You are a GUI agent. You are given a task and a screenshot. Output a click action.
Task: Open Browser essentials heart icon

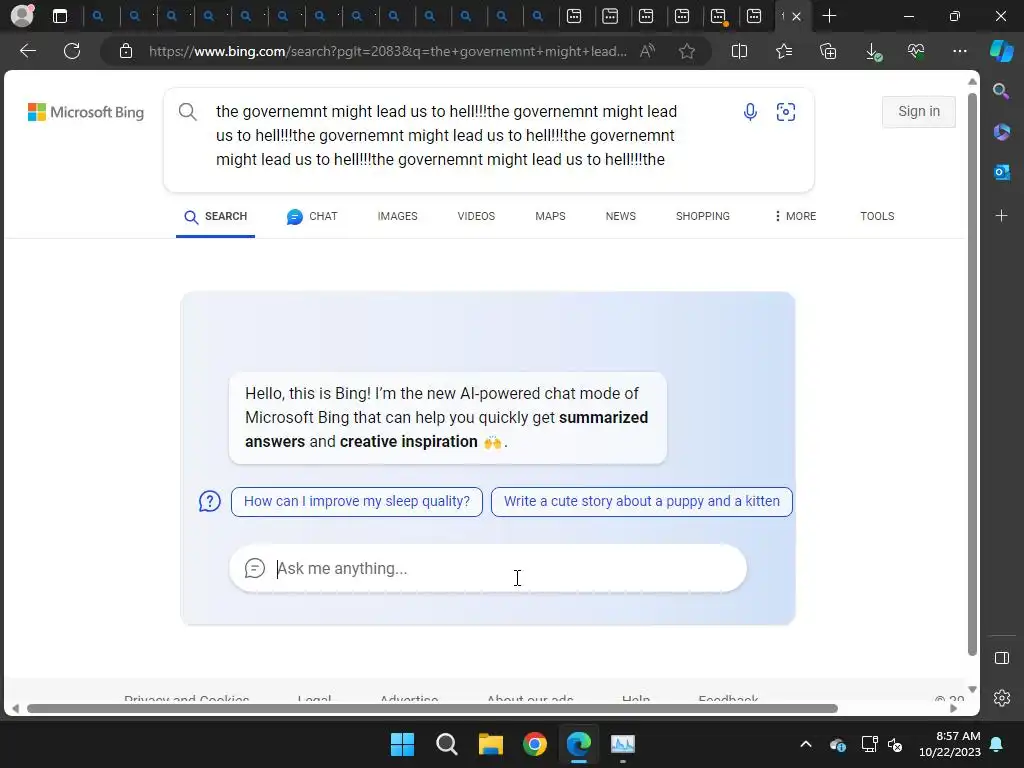coord(916,51)
